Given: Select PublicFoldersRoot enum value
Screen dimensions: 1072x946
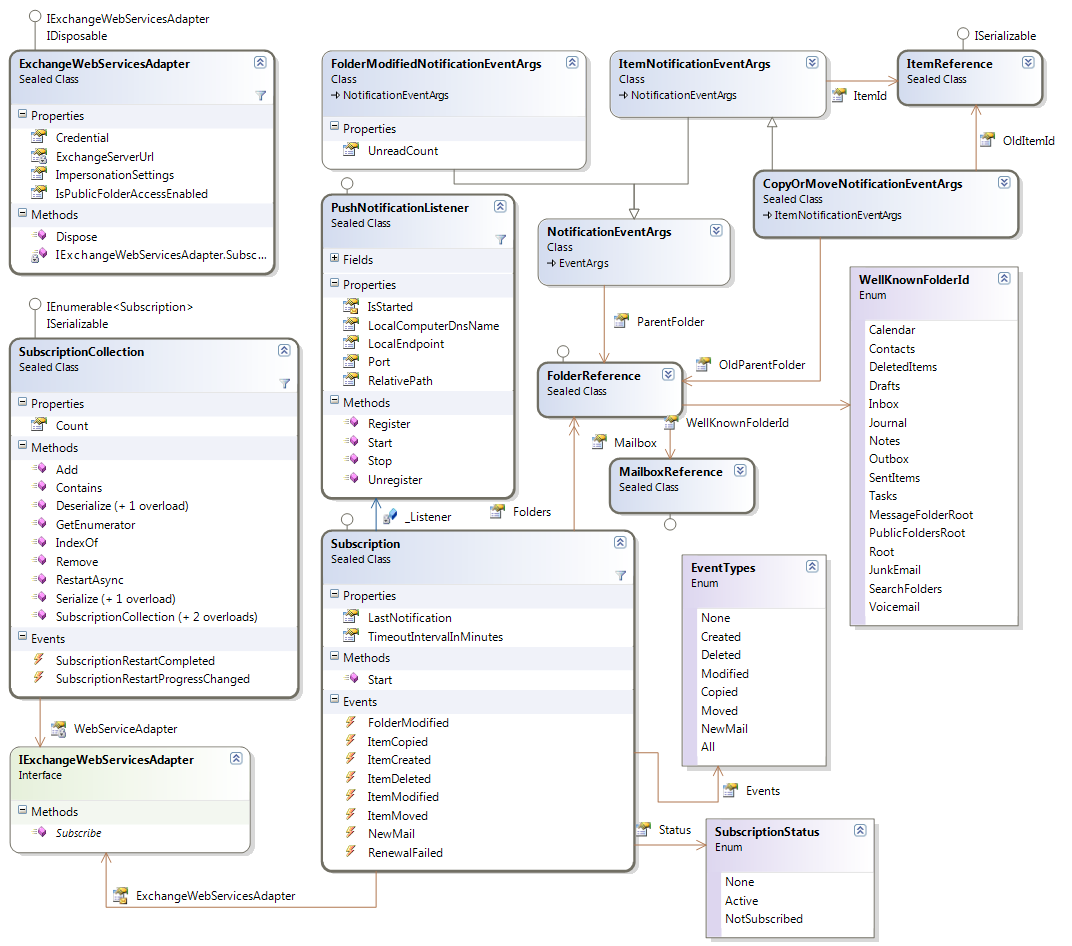Looking at the screenshot, I should pyautogui.click(x=917, y=533).
